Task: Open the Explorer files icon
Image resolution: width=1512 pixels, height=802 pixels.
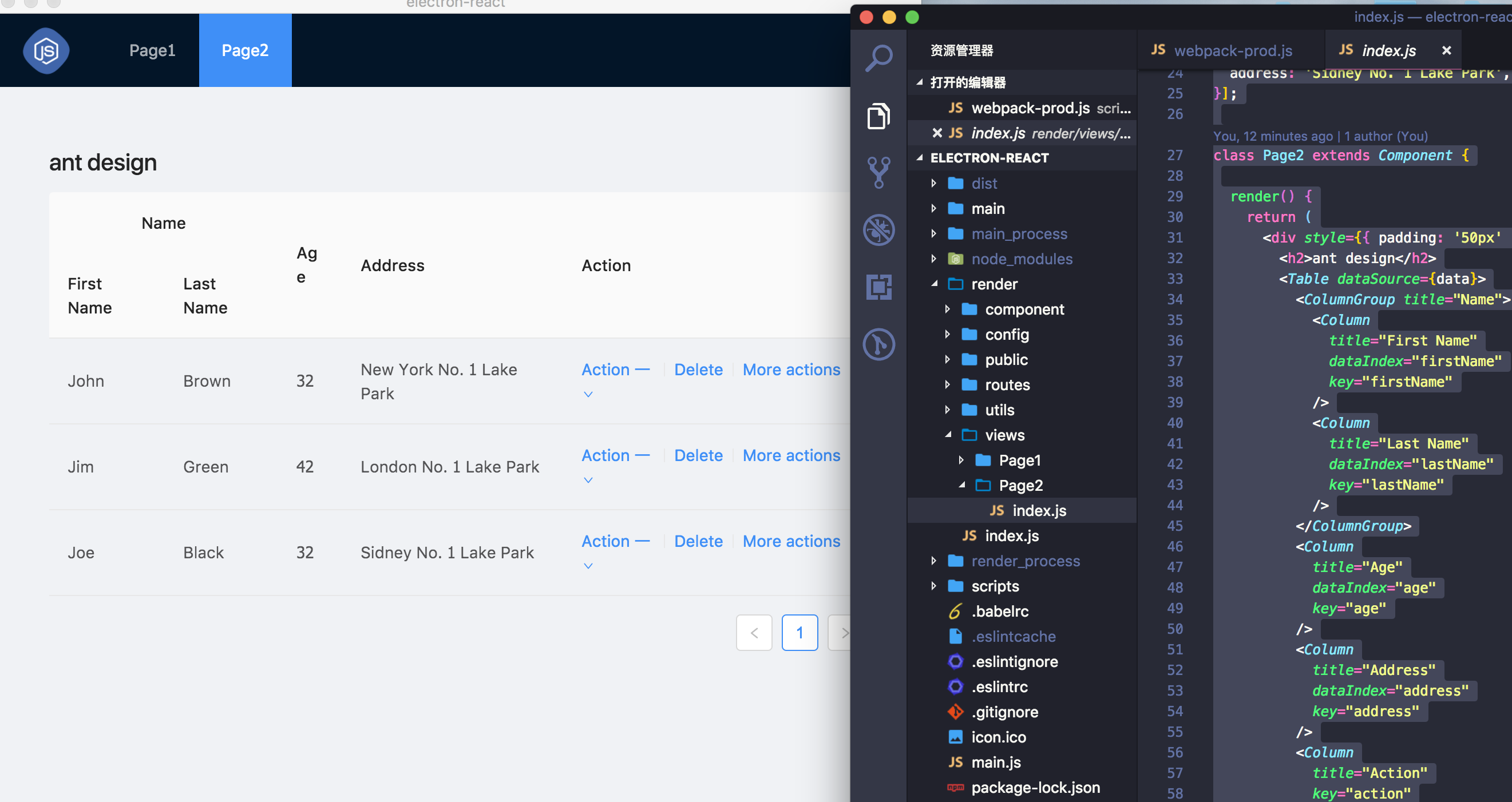Action: 878,116
